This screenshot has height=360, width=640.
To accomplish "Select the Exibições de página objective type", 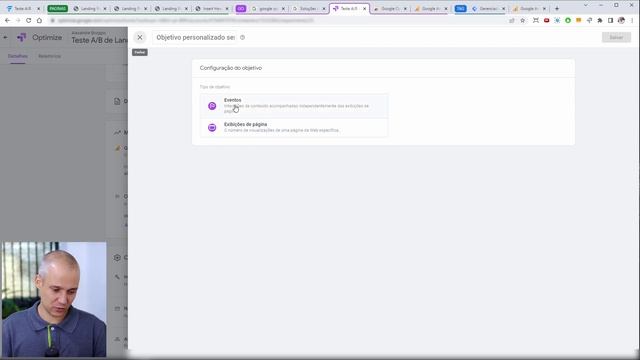I will tap(294, 127).
